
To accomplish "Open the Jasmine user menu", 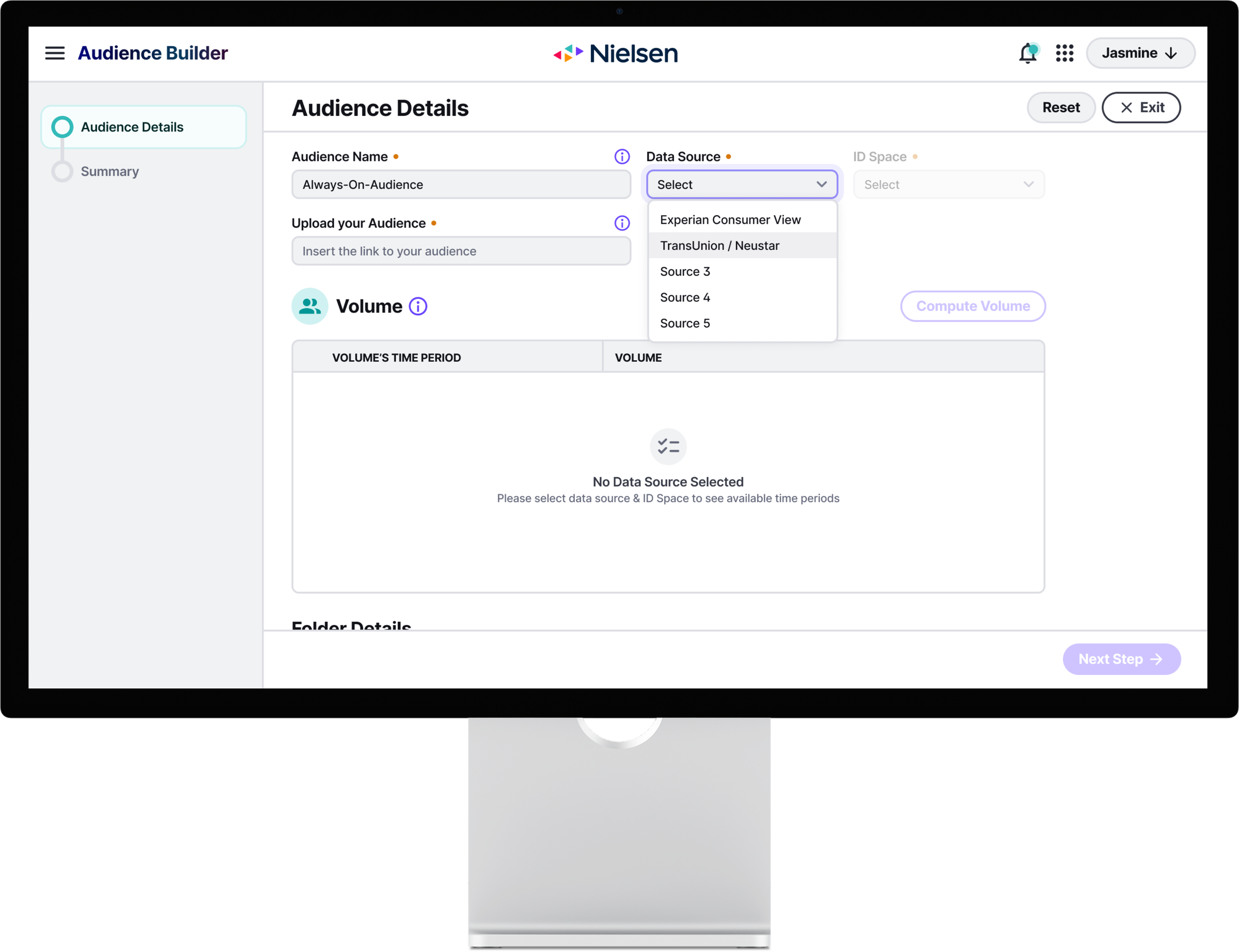I will click(1140, 53).
